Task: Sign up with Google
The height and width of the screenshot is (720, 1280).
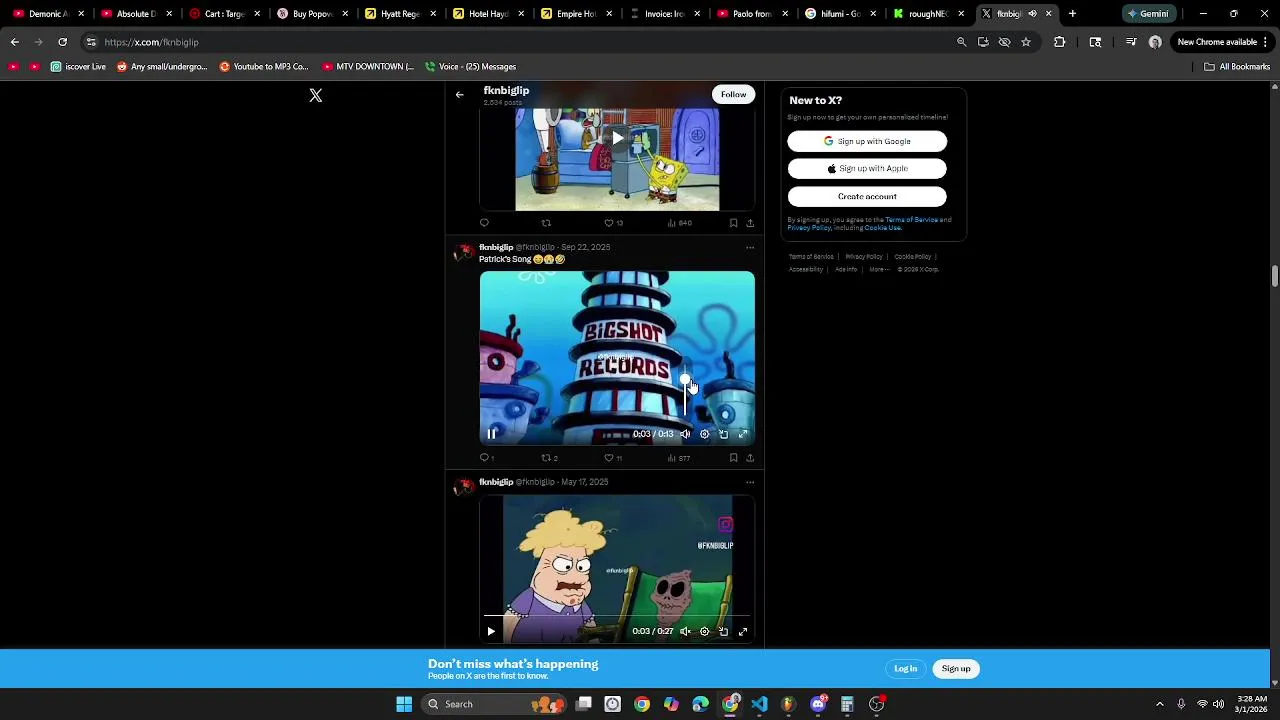Action: coord(867,141)
